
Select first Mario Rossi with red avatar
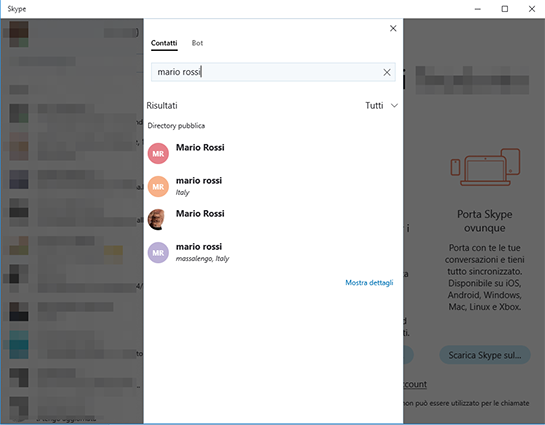coord(273,153)
